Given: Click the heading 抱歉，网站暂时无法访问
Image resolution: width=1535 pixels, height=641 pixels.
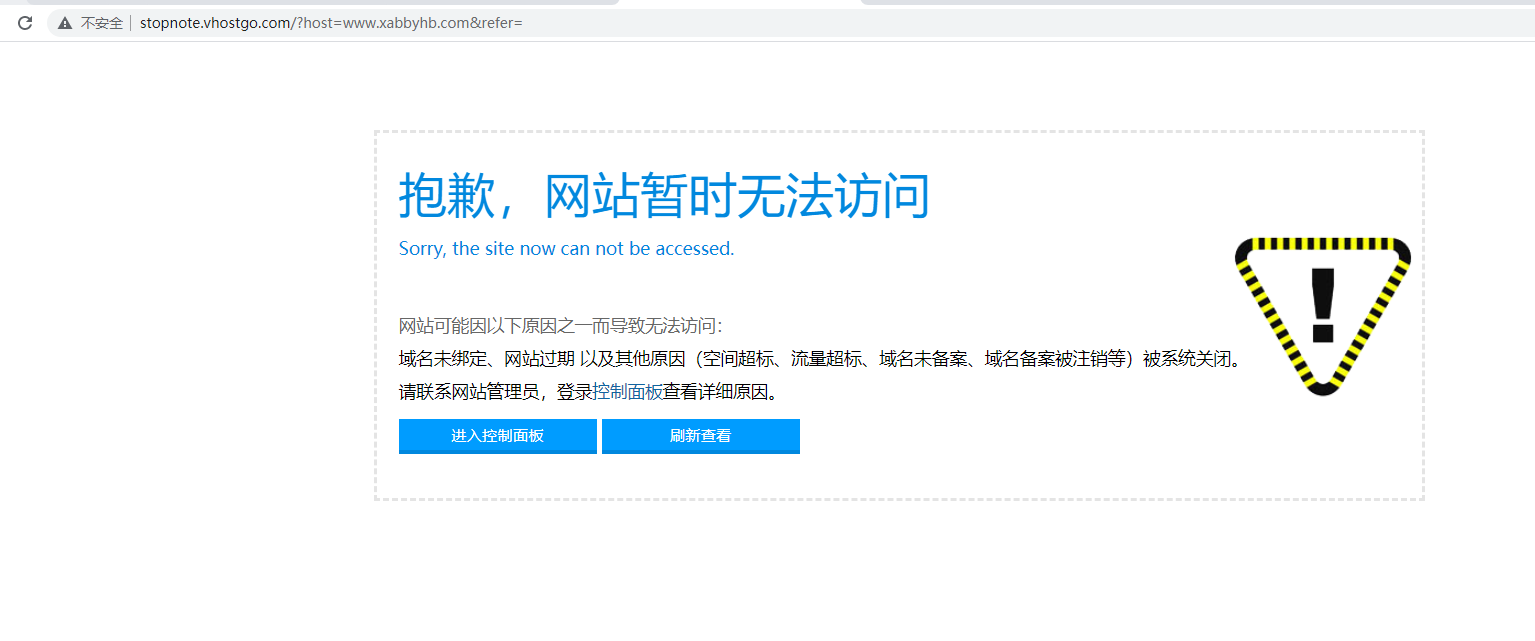Looking at the screenshot, I should [x=664, y=196].
